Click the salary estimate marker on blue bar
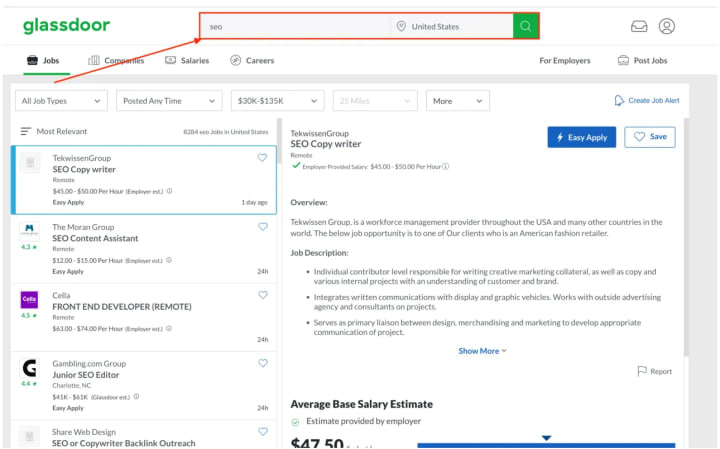The width and height of the screenshot is (720, 449). [546, 438]
